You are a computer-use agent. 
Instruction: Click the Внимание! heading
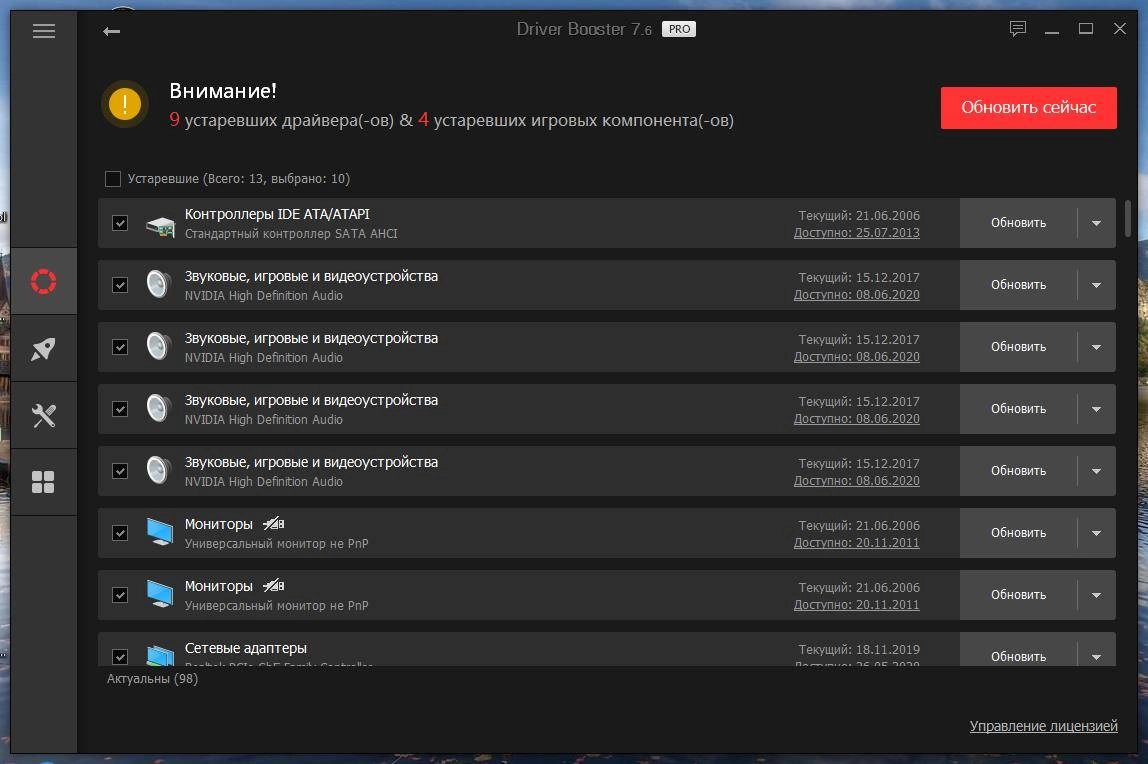[x=223, y=91]
